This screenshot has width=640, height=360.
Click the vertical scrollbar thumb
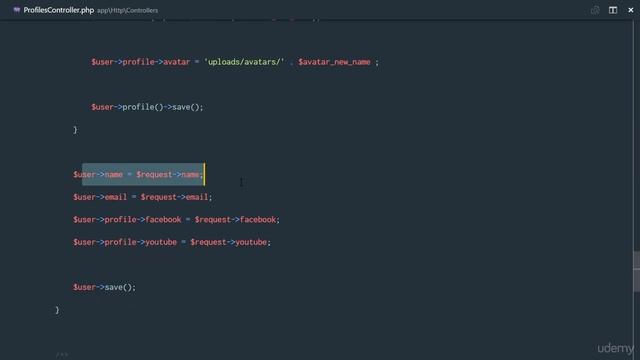point(636,271)
